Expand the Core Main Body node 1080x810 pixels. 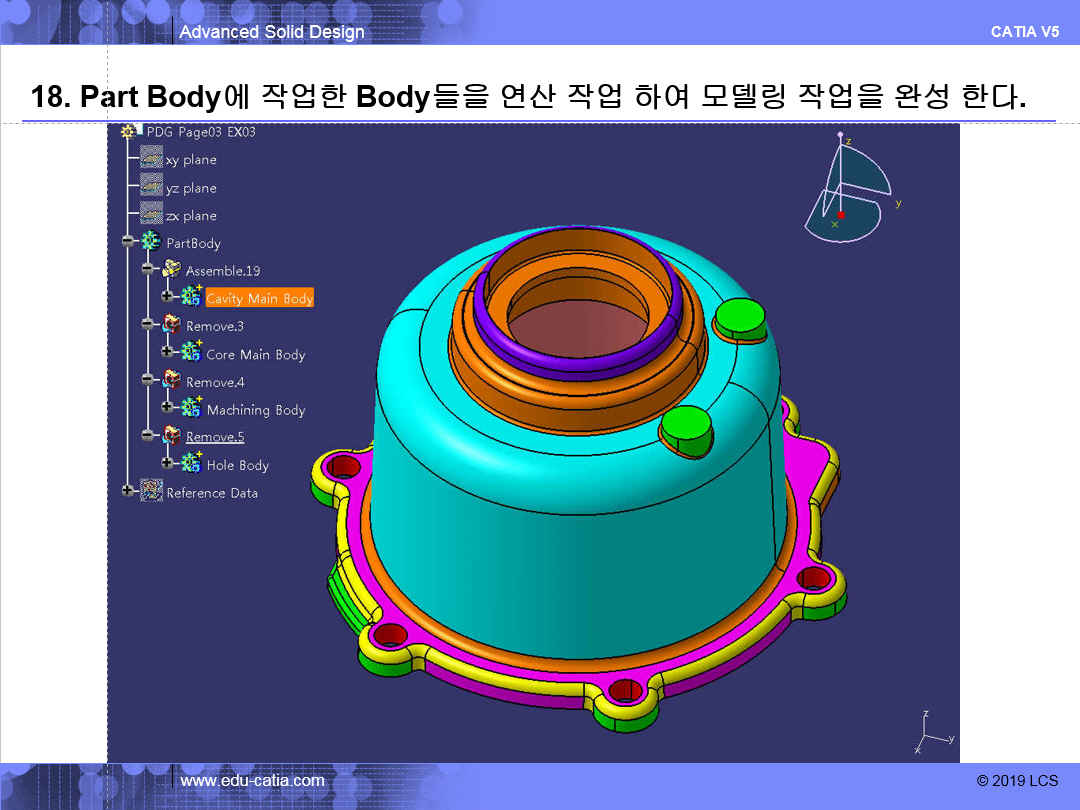click(x=167, y=353)
